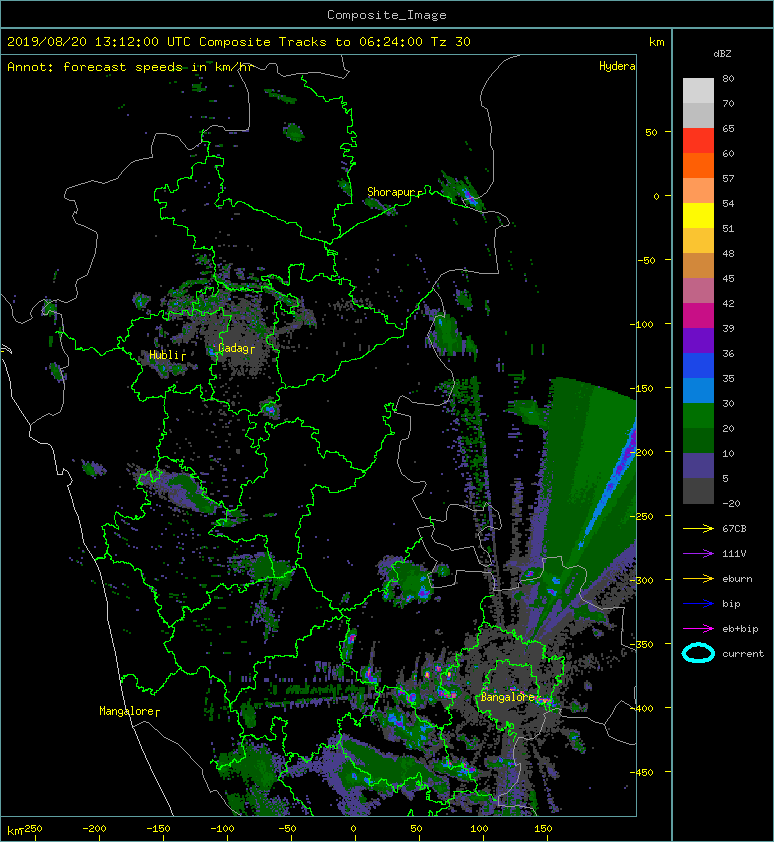
Task: Select the magenta 42 dBZ color swatch
Action: tap(698, 316)
